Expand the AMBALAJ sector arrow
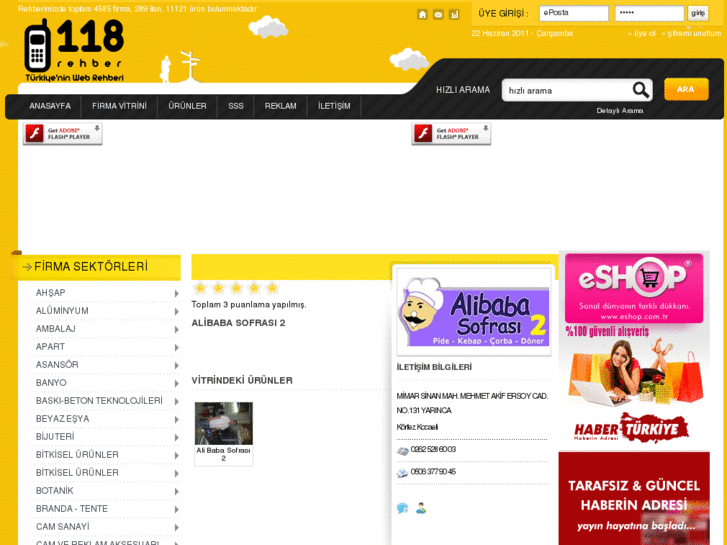Viewport: 727px width, 545px height. pos(177,330)
